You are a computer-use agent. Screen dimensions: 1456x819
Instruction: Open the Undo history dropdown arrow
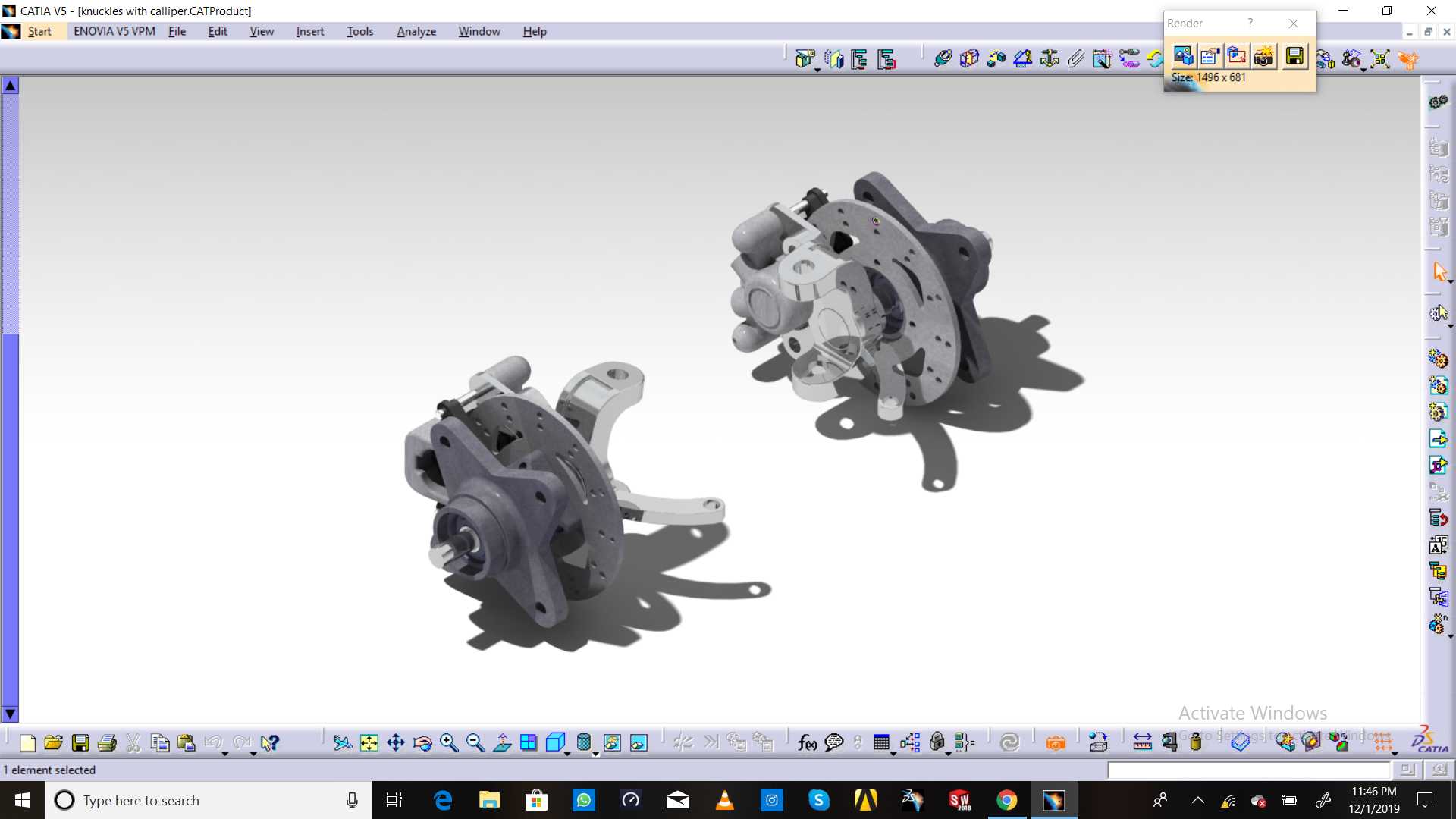[x=225, y=754]
